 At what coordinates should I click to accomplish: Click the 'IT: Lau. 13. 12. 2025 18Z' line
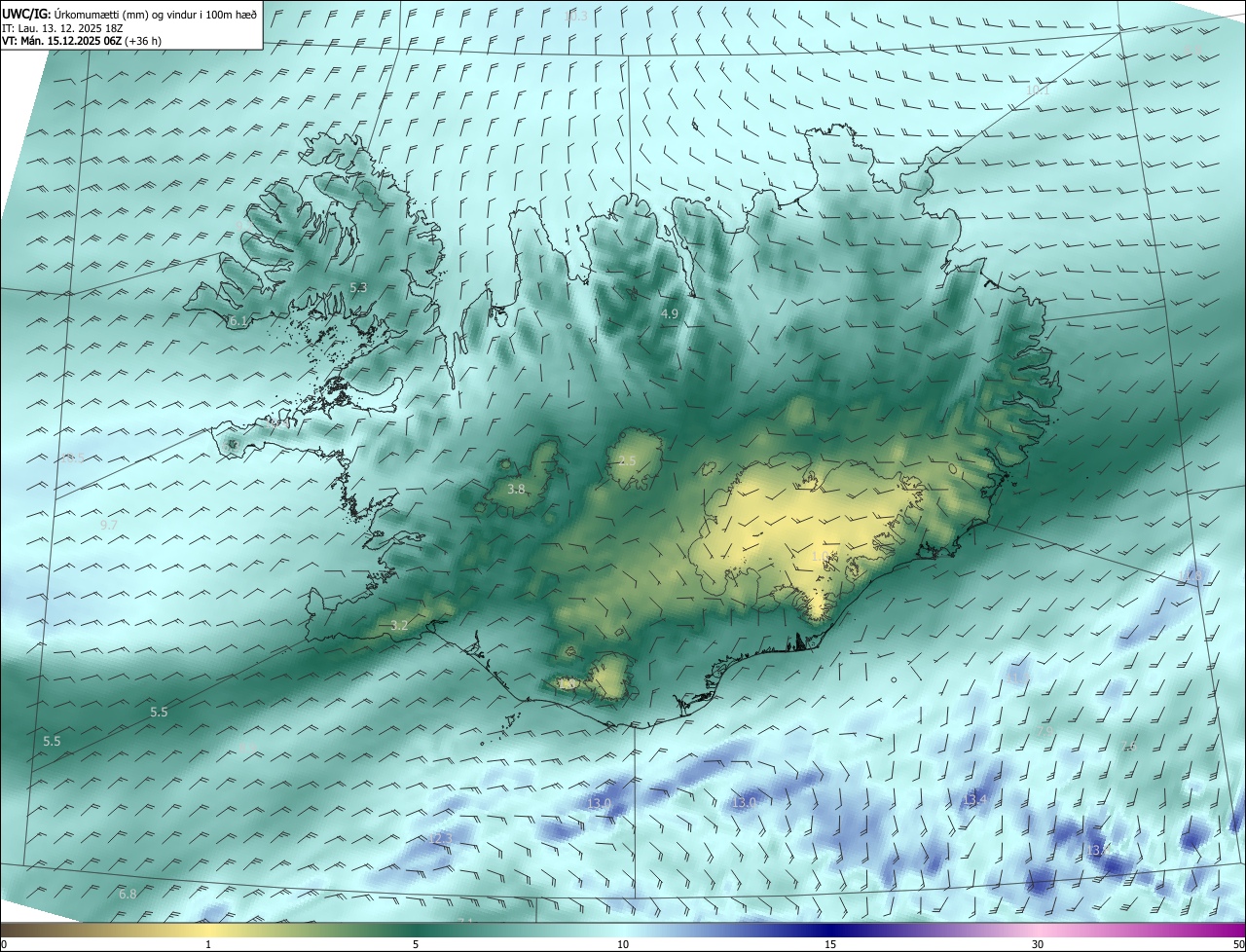[62, 27]
